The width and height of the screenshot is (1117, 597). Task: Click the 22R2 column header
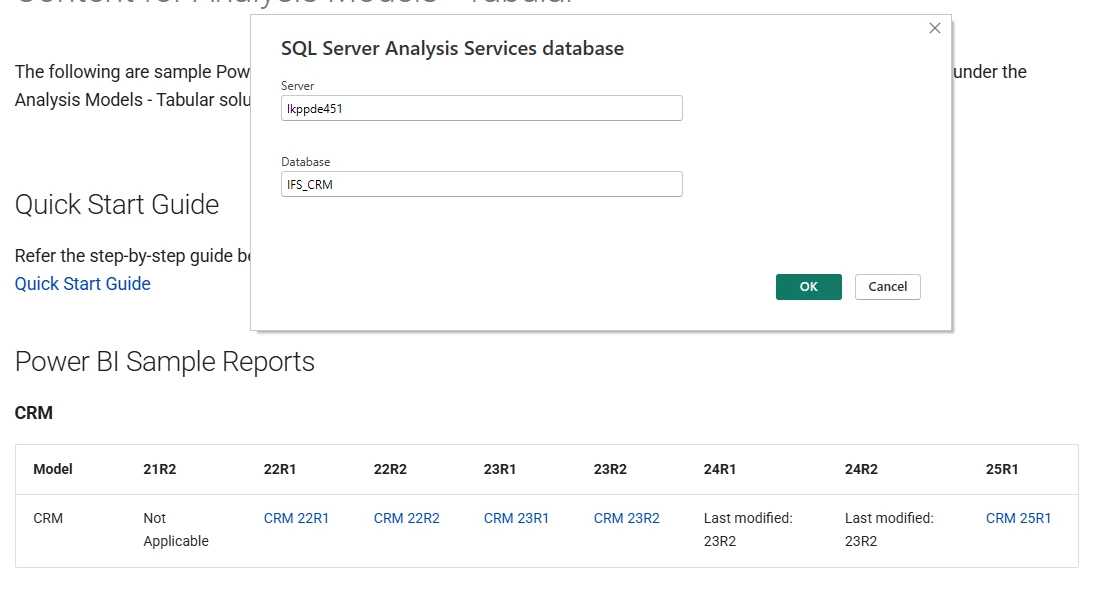pyautogui.click(x=390, y=469)
